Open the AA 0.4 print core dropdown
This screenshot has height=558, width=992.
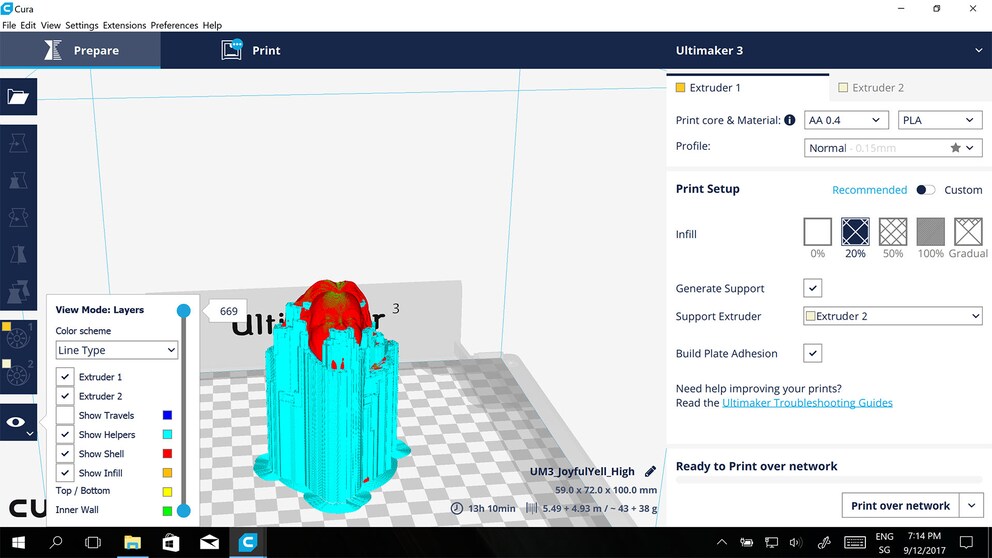(846, 120)
